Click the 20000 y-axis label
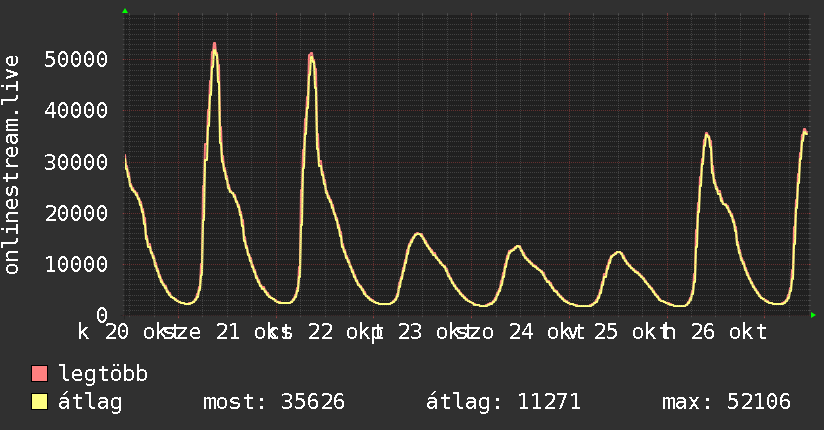Viewport: 824px width, 430px height. tap(76, 213)
